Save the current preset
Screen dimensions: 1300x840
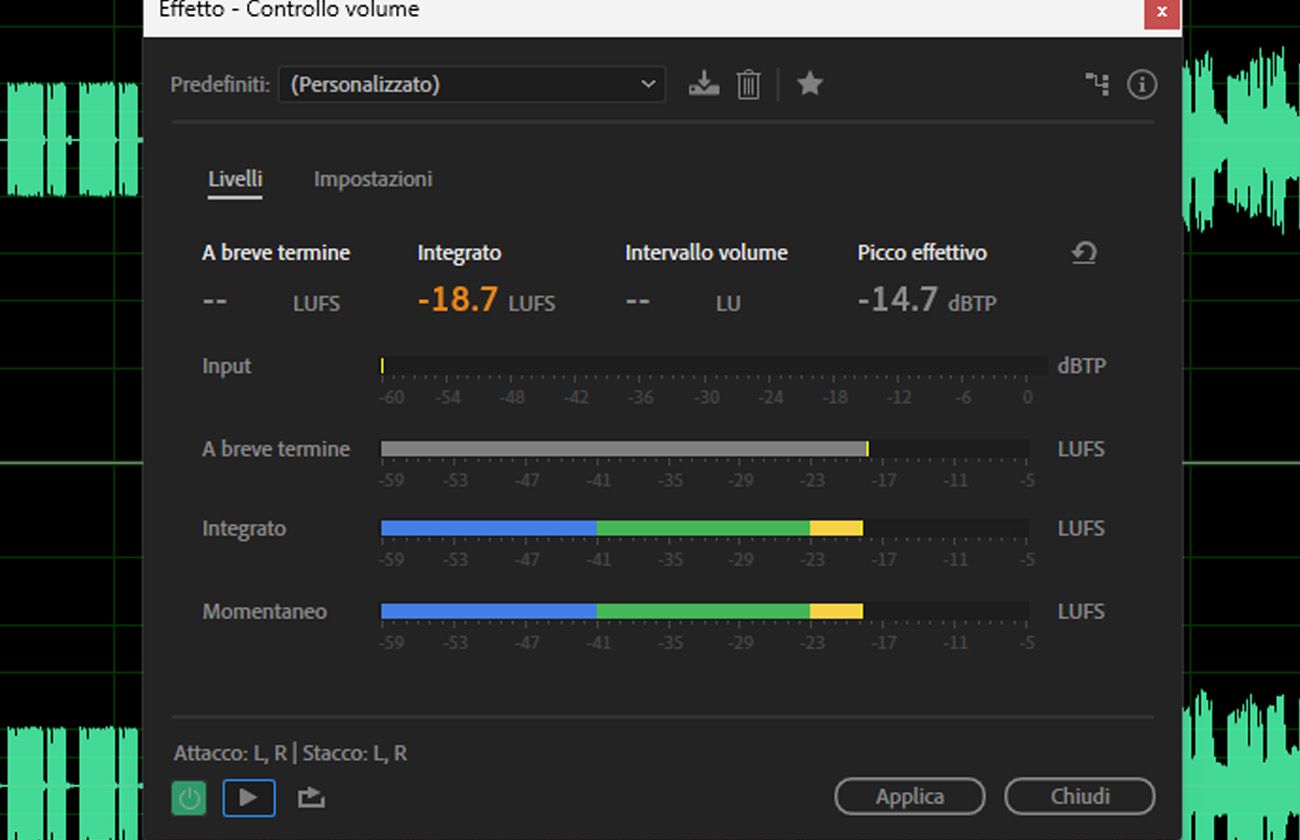pyautogui.click(x=703, y=84)
